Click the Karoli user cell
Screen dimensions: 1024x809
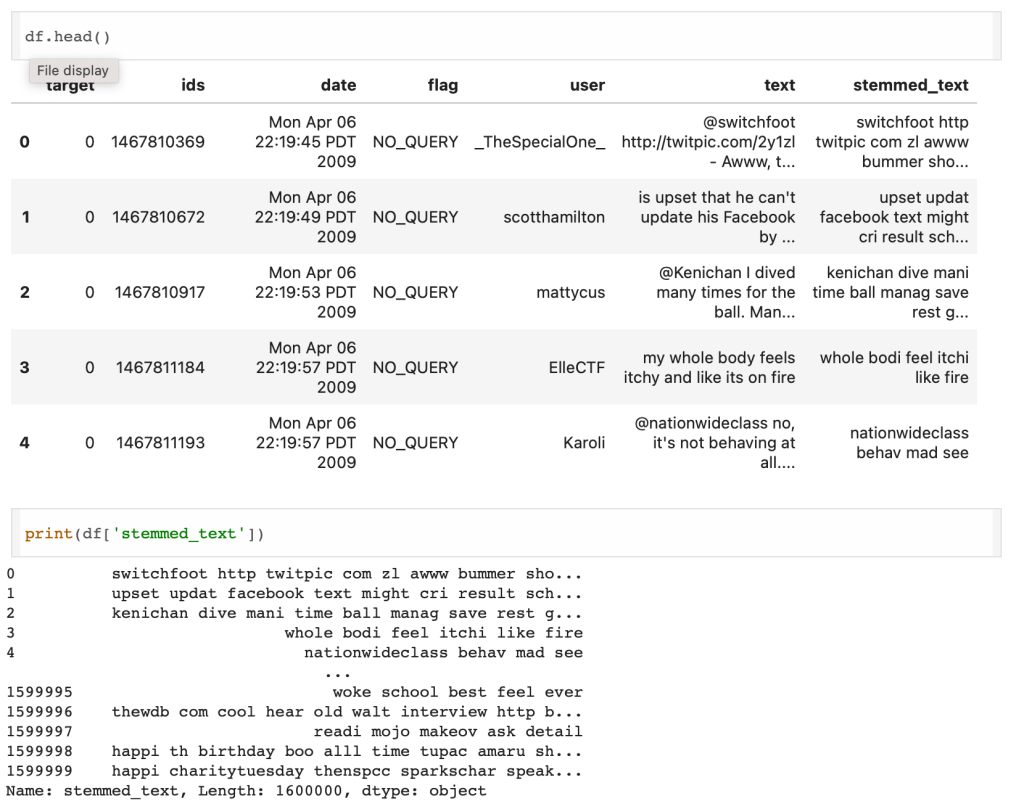click(x=584, y=442)
